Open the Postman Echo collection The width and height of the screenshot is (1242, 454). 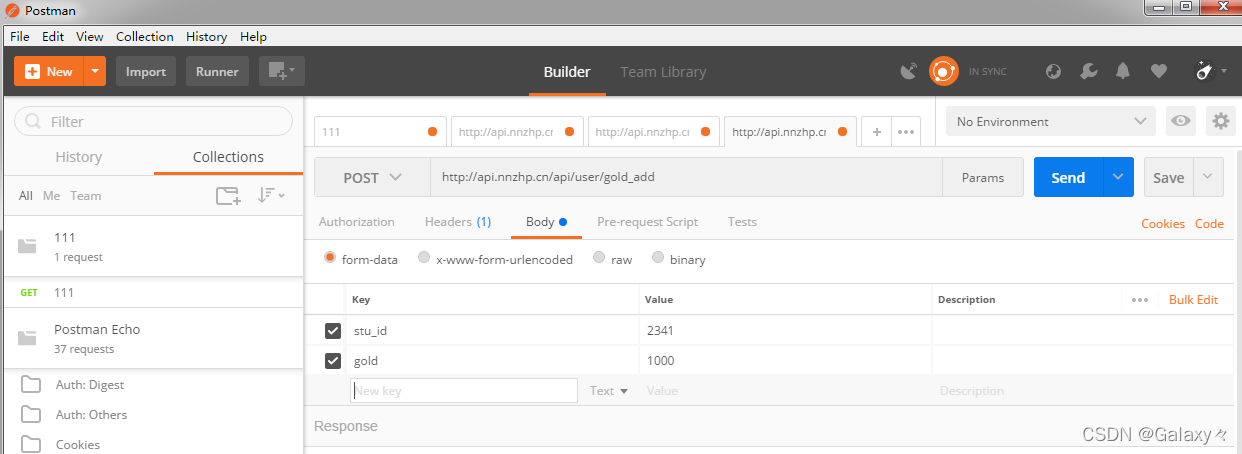(x=152, y=338)
